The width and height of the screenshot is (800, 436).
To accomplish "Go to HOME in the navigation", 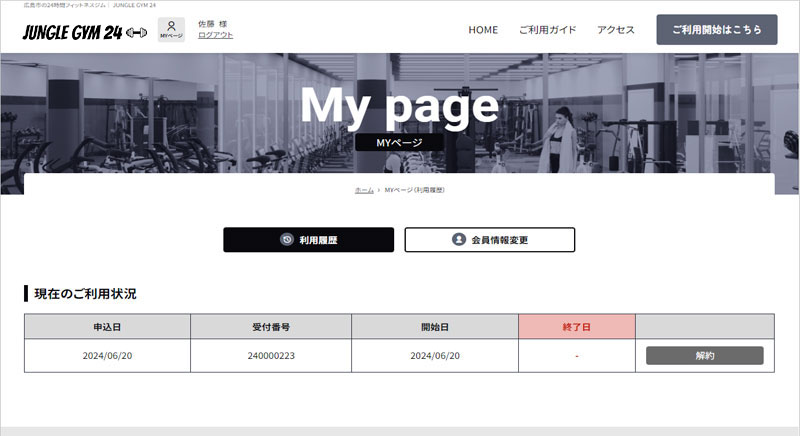I will pos(482,30).
